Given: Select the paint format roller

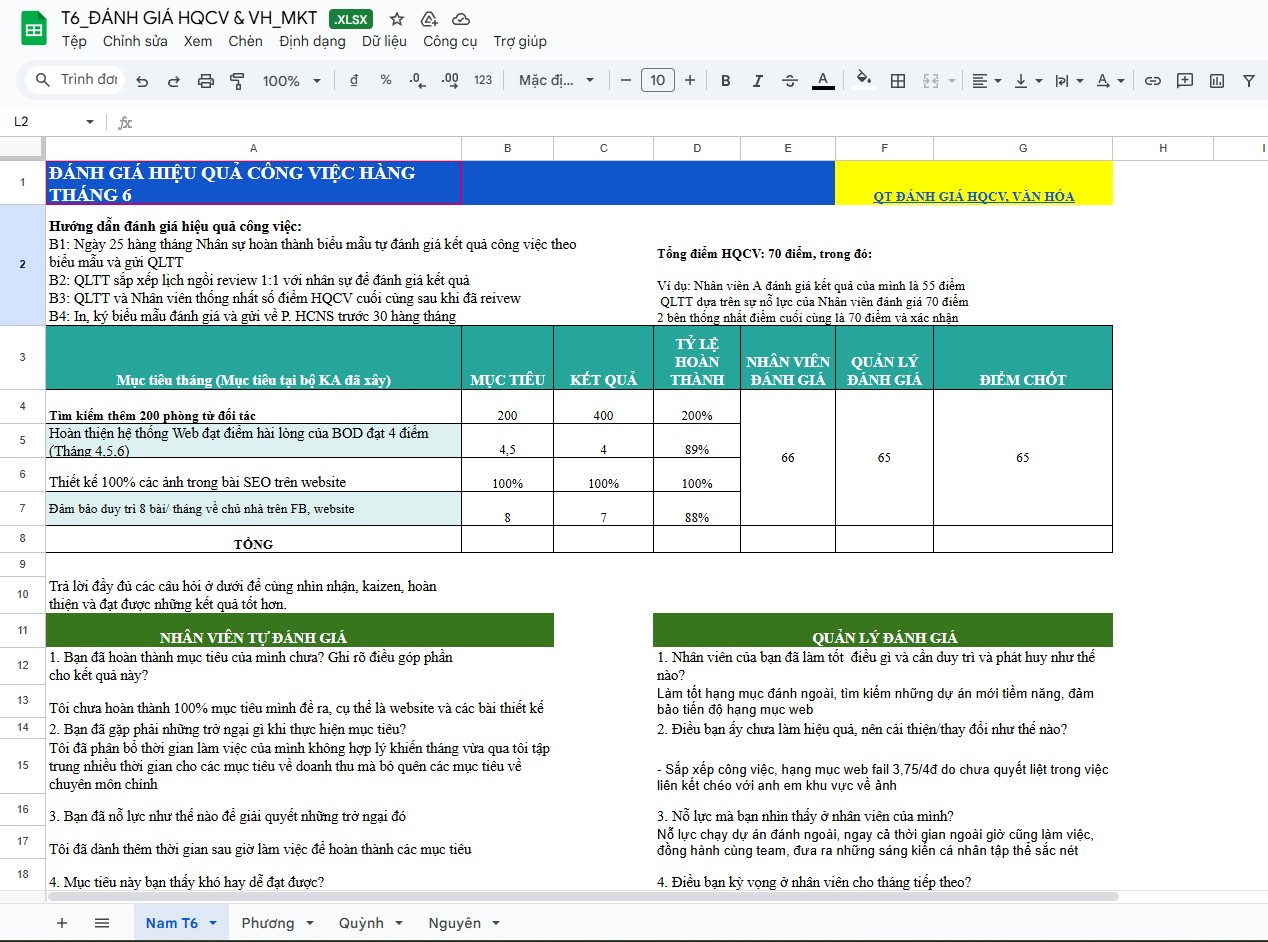Looking at the screenshot, I should click(237, 81).
